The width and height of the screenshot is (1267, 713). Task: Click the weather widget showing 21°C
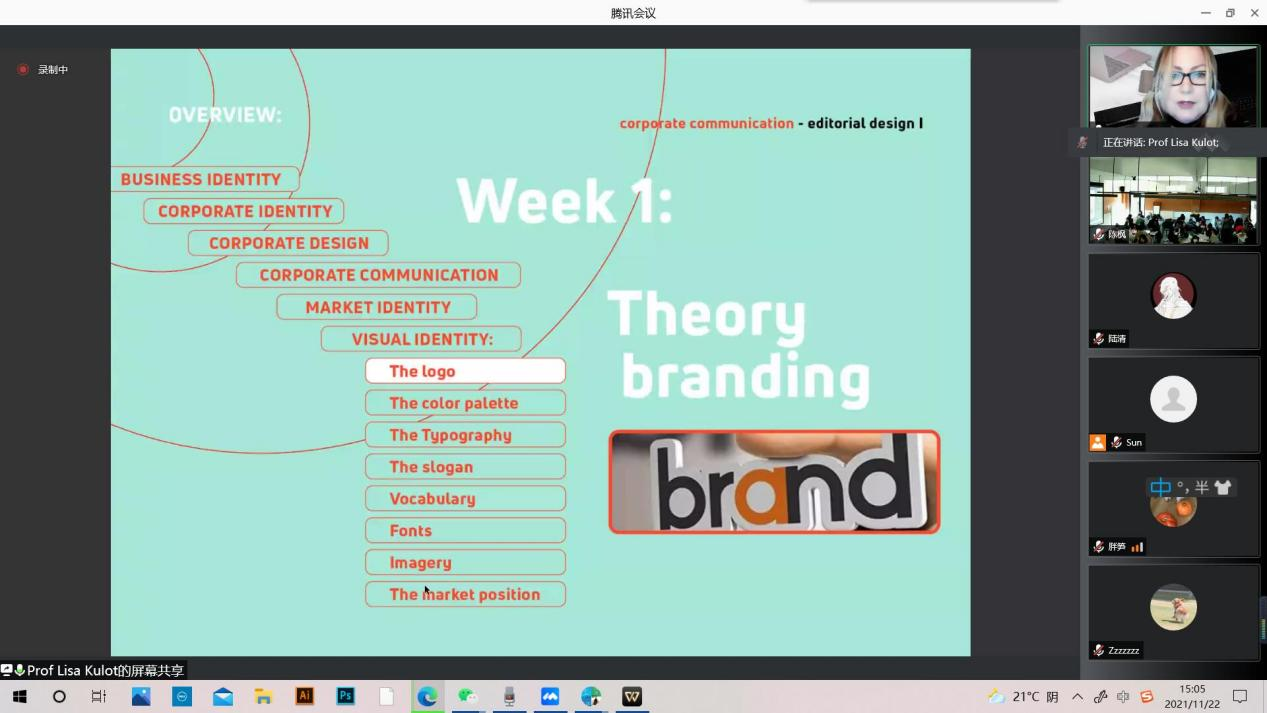(x=1022, y=696)
